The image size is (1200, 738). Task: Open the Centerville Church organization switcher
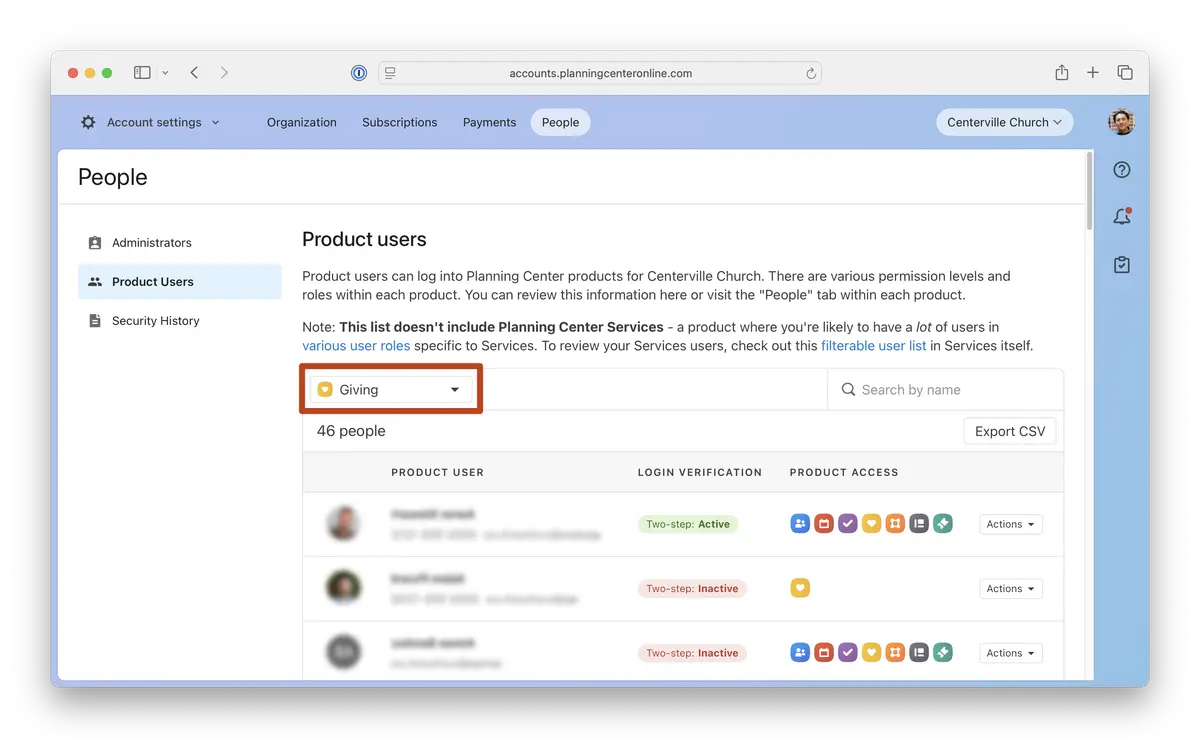point(1004,122)
